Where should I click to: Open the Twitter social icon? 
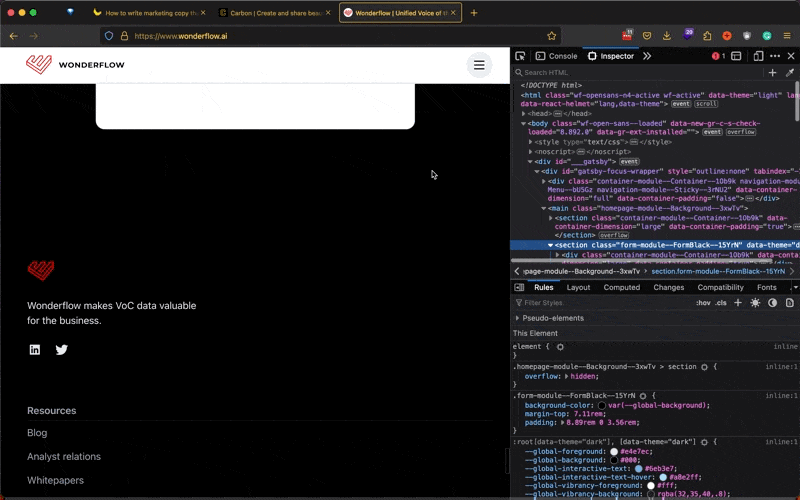pyautogui.click(x=62, y=350)
